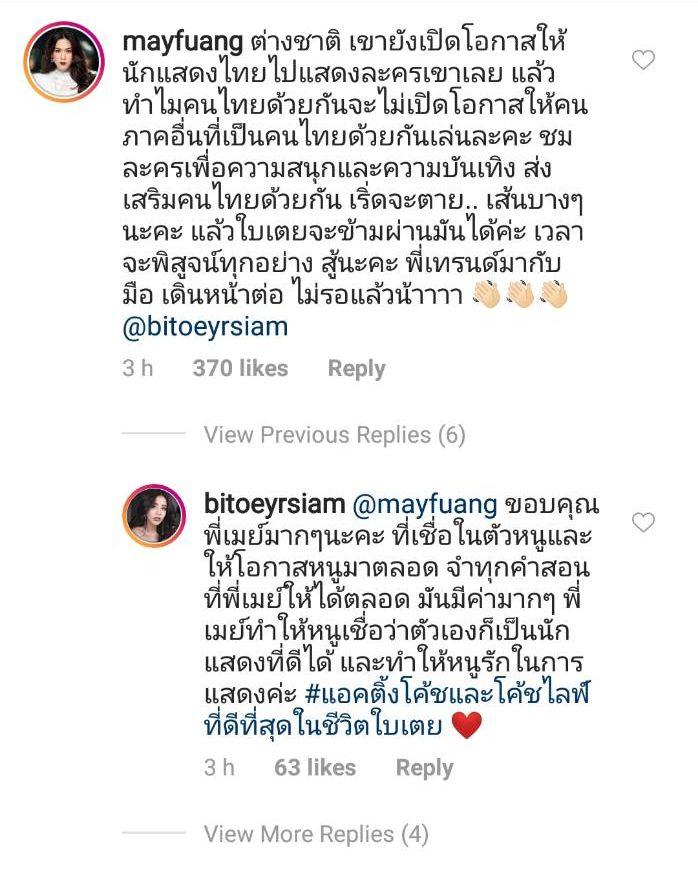Click the line beside View Previous Replies
The image size is (698, 869).
(154, 433)
